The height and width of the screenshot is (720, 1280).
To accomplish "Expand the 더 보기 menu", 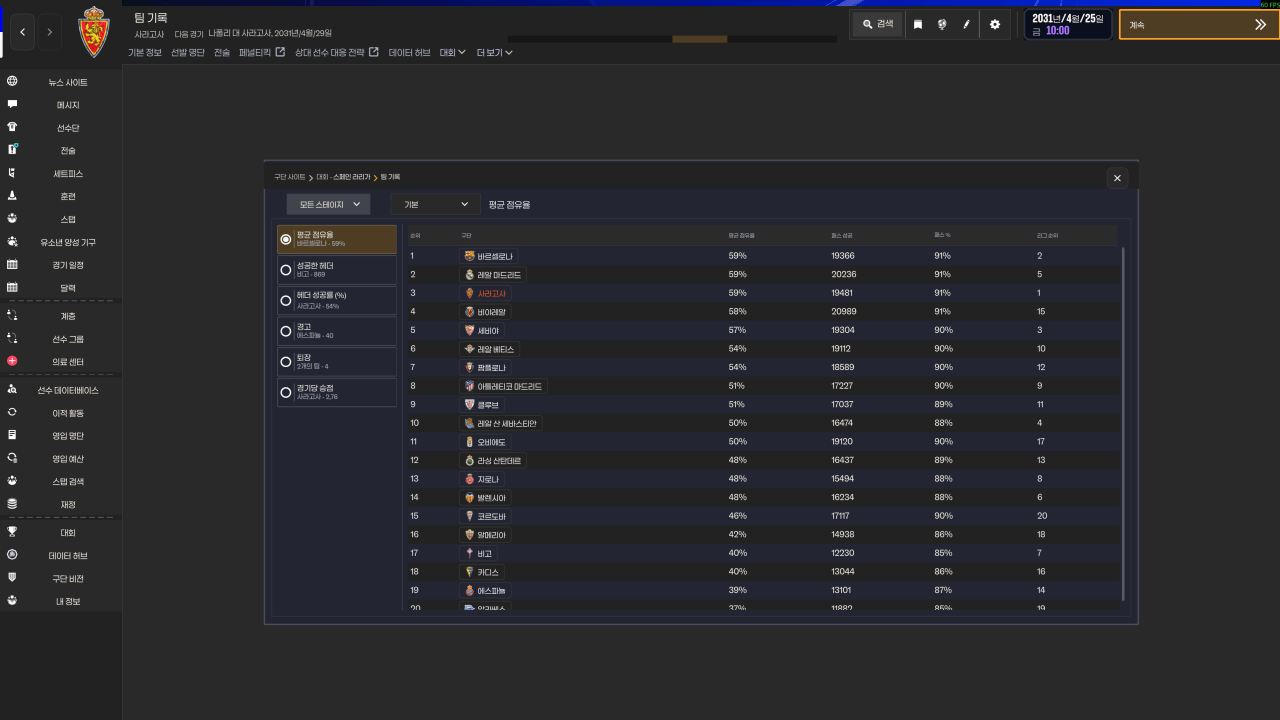I will click(495, 52).
